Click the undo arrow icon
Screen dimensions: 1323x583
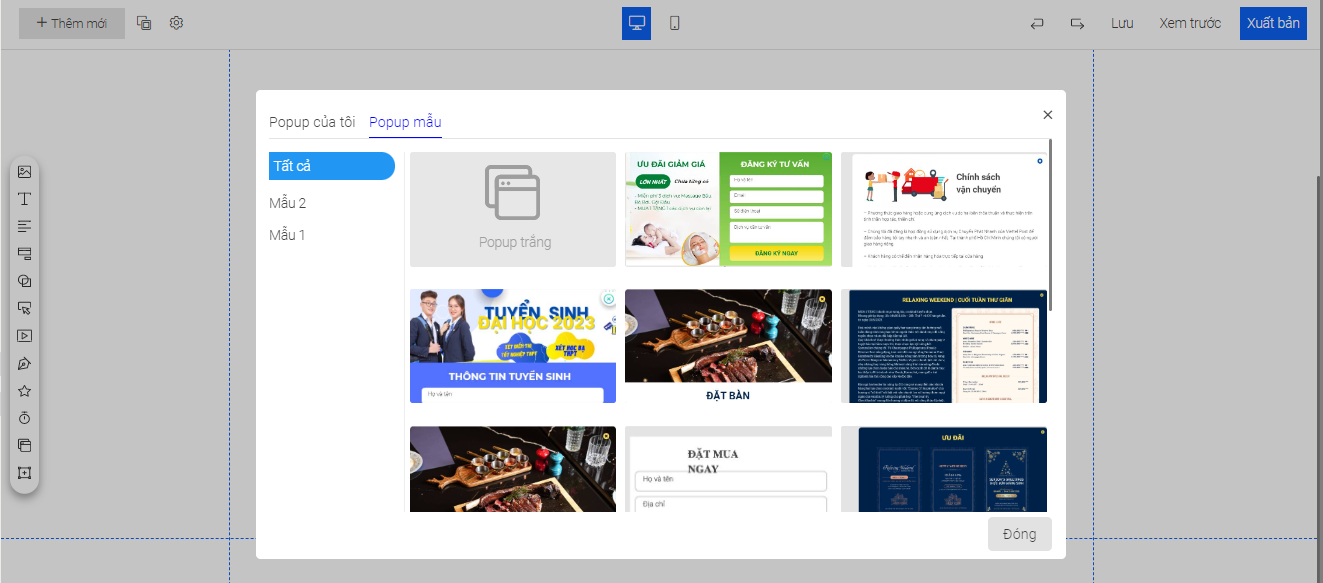coord(1037,23)
